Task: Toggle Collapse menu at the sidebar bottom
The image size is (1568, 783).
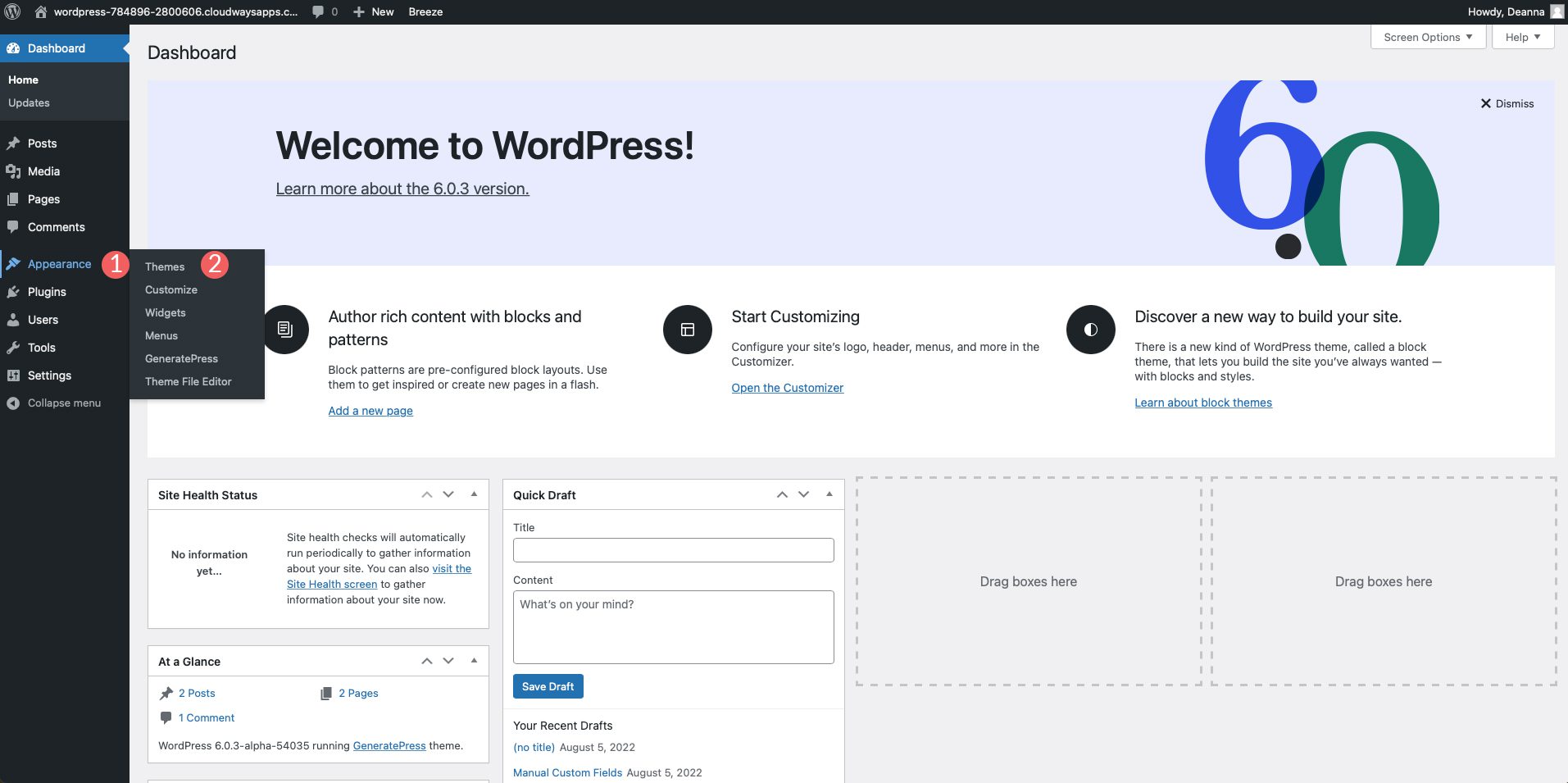Action: pyautogui.click(x=11, y=403)
